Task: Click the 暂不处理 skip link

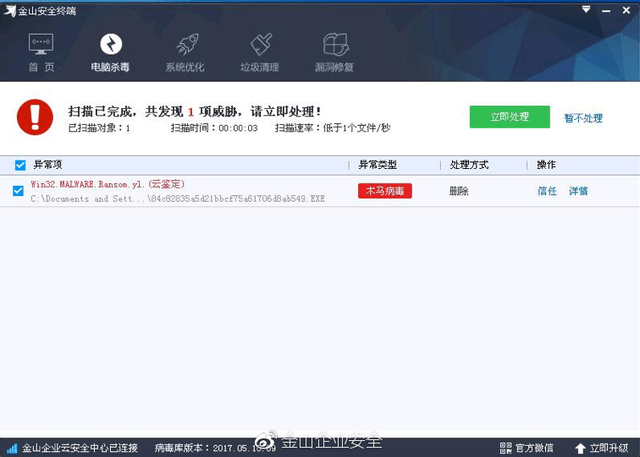Action: pyautogui.click(x=583, y=118)
